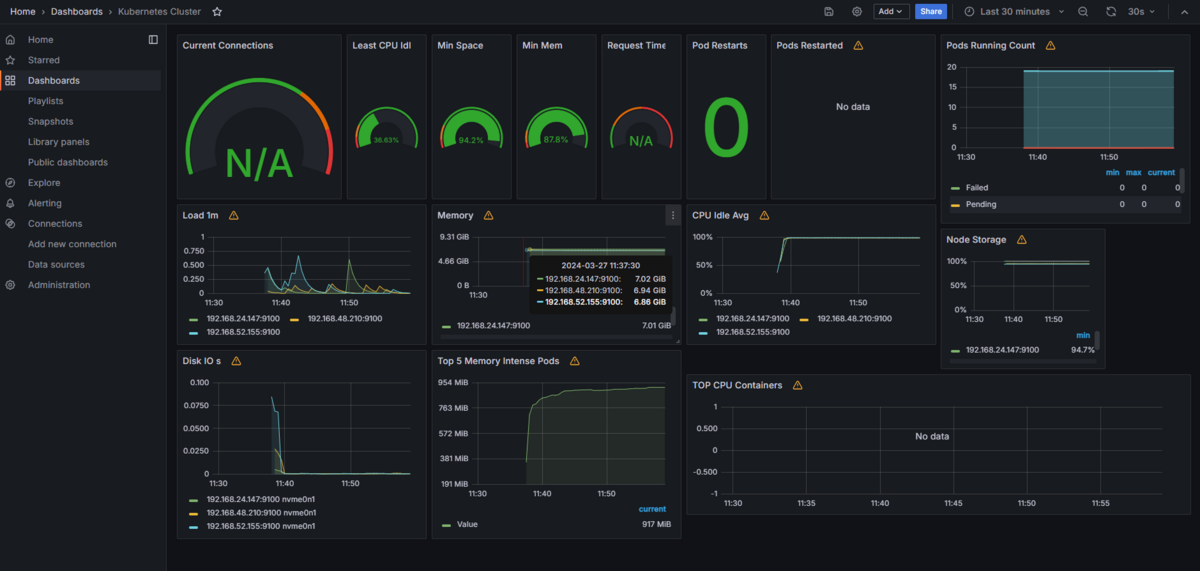1200x571 pixels.
Task: Click the Pod Restarts panel title
Action: 719,46
